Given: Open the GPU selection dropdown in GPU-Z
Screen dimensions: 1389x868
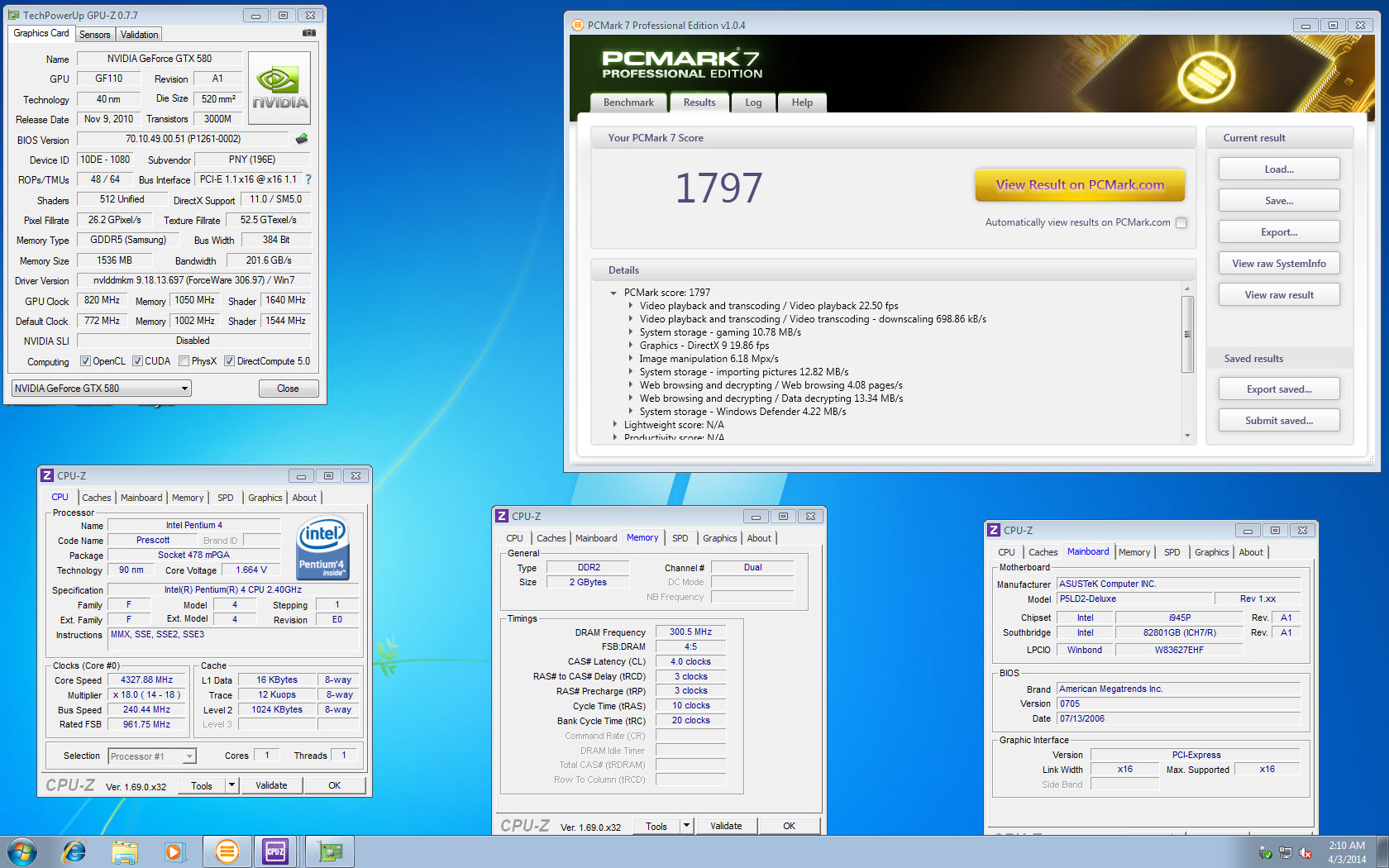Looking at the screenshot, I should (102, 388).
